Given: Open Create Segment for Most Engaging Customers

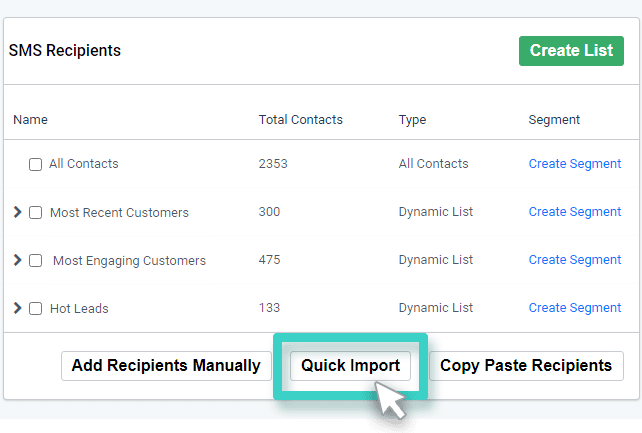Looking at the screenshot, I should point(575,259).
